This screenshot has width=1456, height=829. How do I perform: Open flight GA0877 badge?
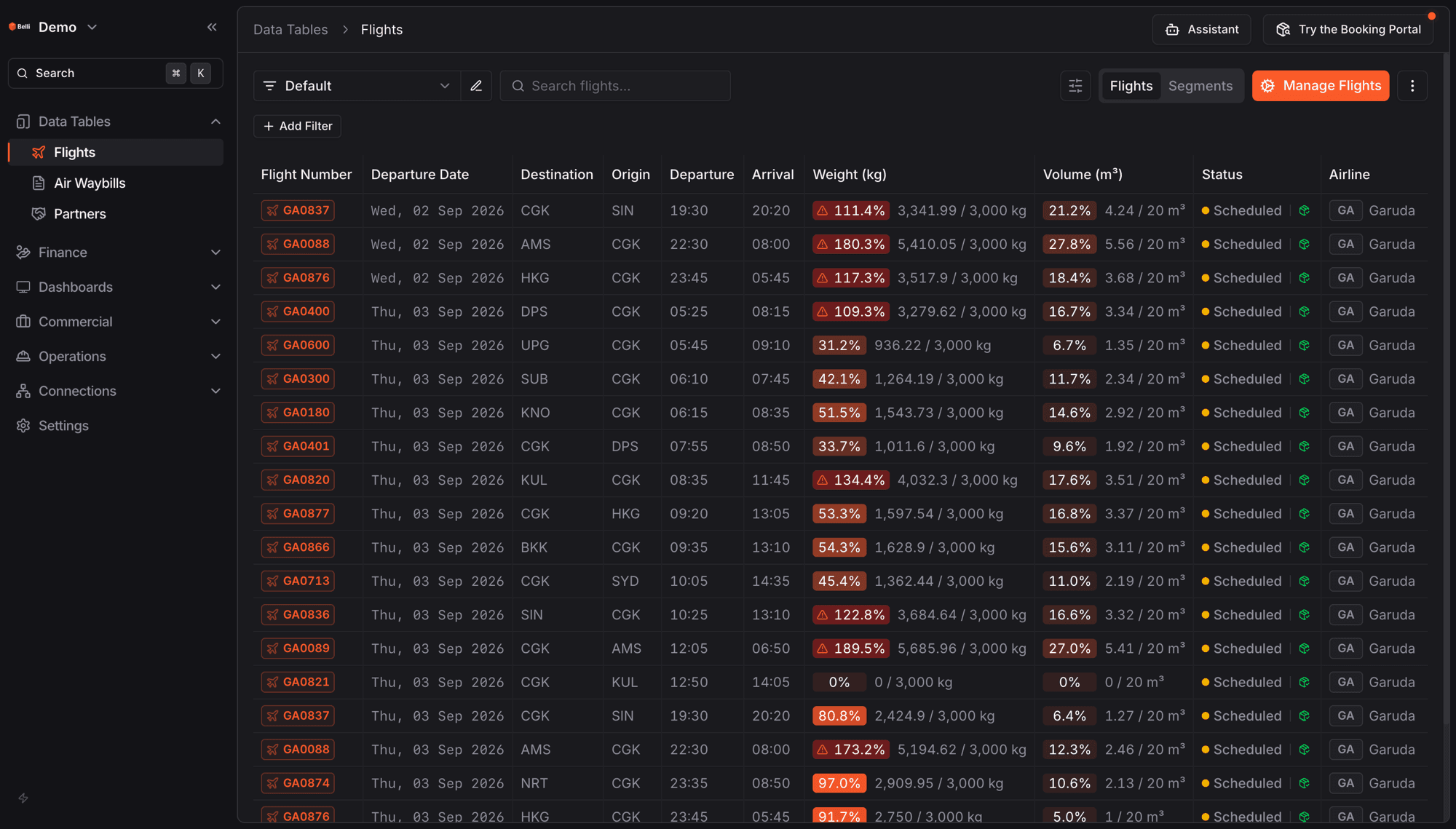click(x=298, y=514)
